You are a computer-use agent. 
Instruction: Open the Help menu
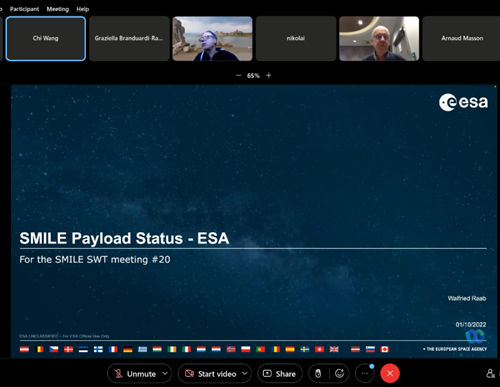[83, 9]
